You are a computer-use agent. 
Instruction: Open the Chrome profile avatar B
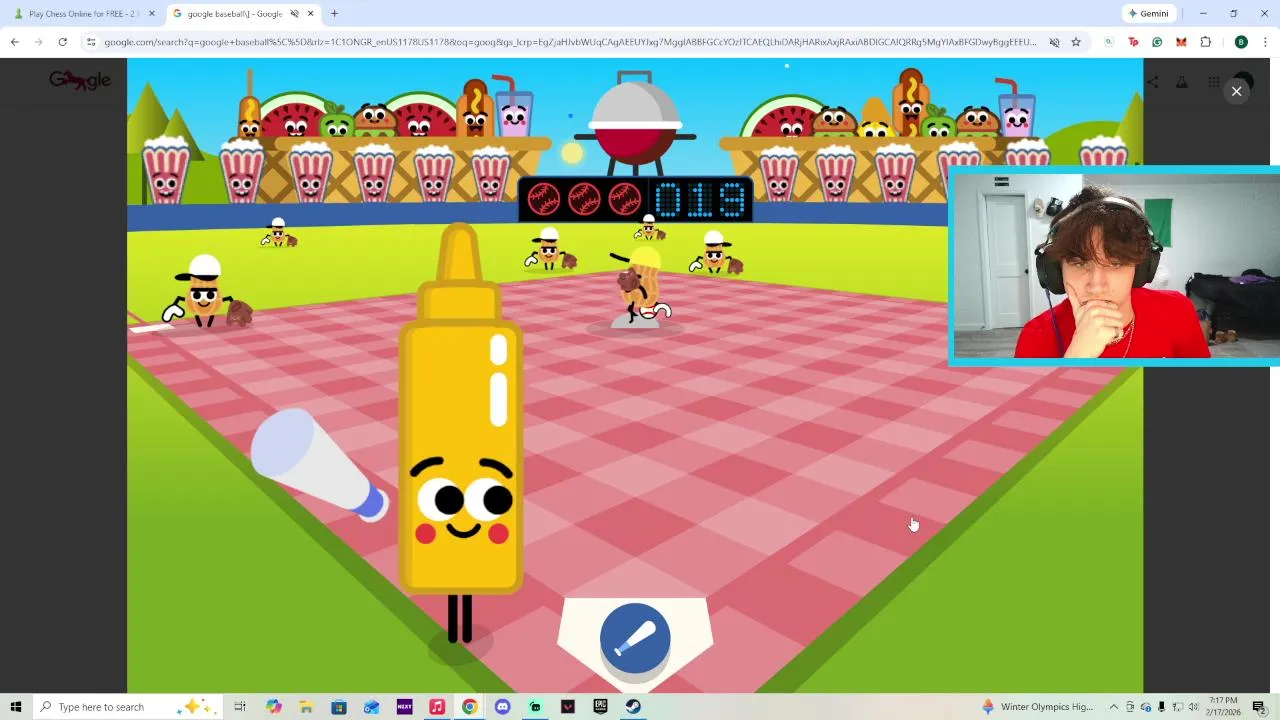[x=1241, y=42]
